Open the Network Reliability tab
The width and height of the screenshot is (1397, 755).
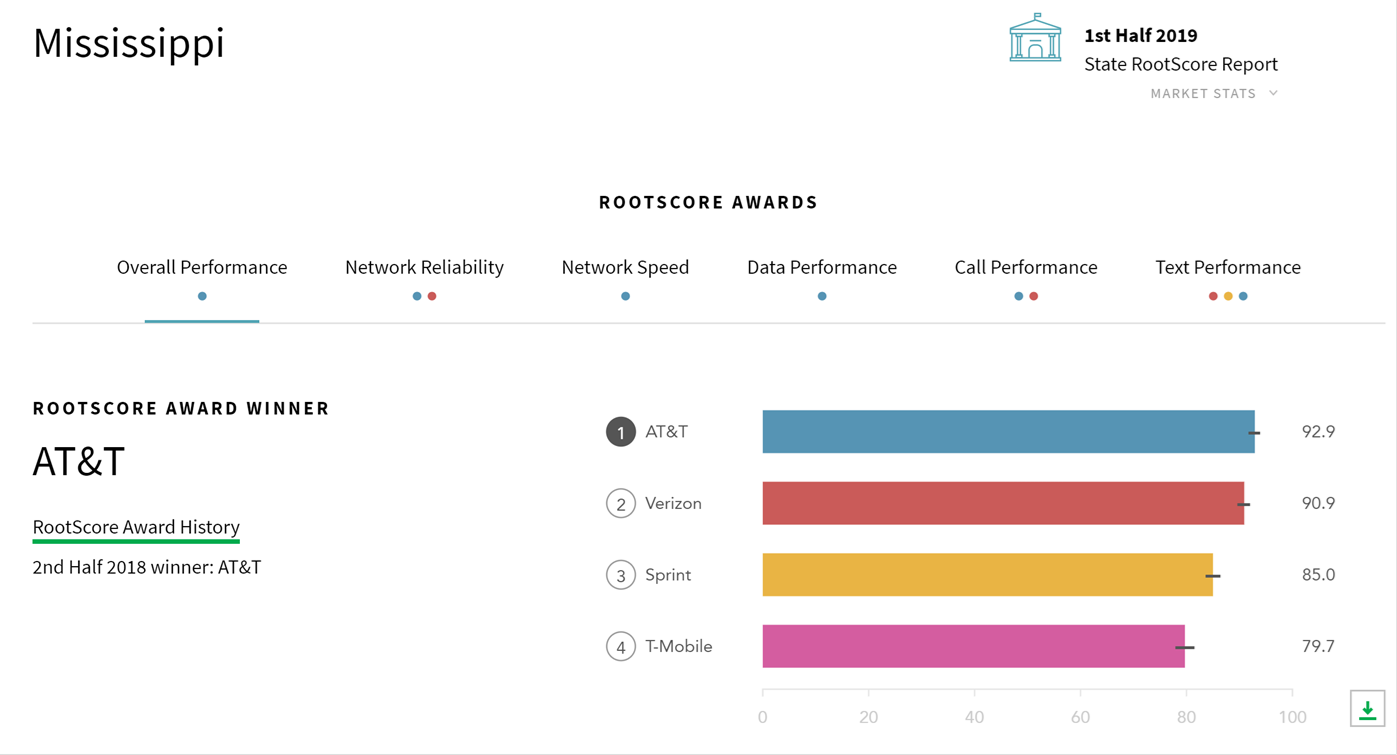tap(424, 268)
